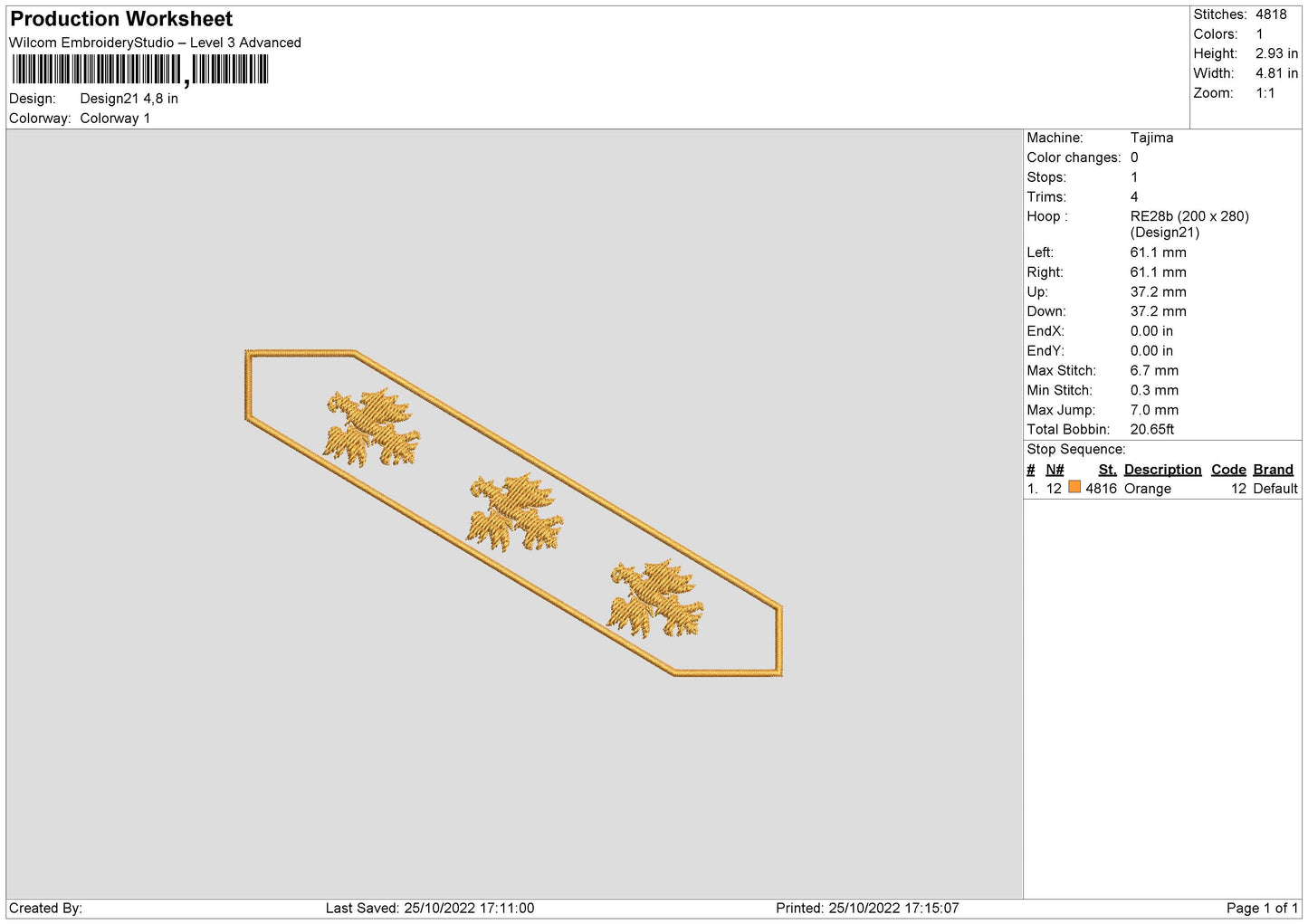Click the Description column header
Viewport: 1308px width, 924px height.
[1162, 470]
